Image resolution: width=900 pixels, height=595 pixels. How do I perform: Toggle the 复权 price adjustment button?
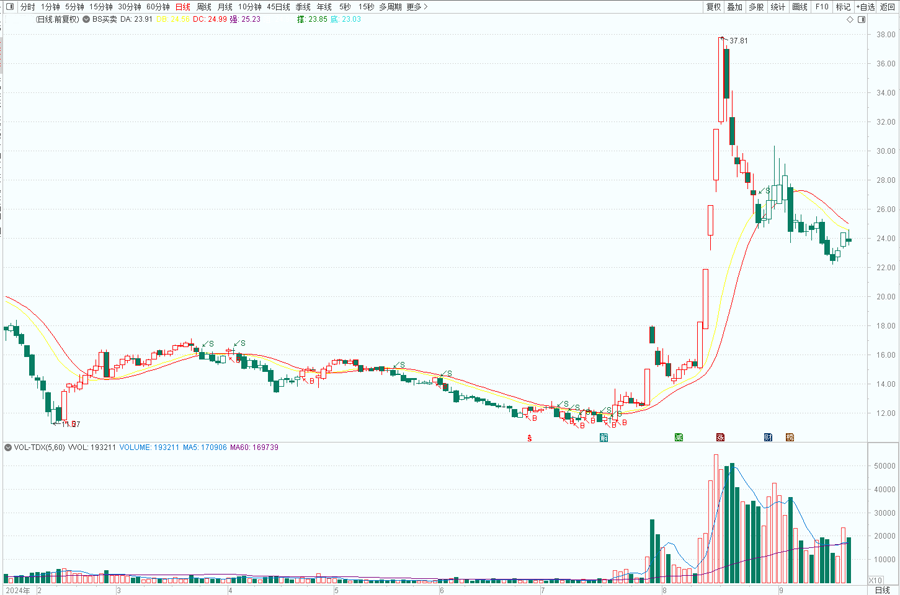point(713,7)
